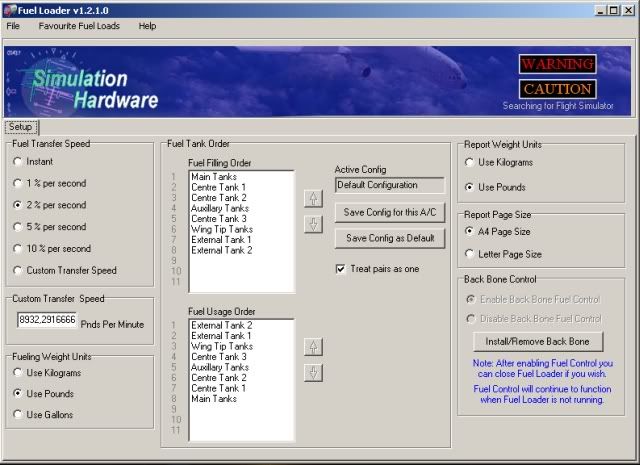
Task: Click the Fuel Filling Order move down arrow
Action: [313, 224]
